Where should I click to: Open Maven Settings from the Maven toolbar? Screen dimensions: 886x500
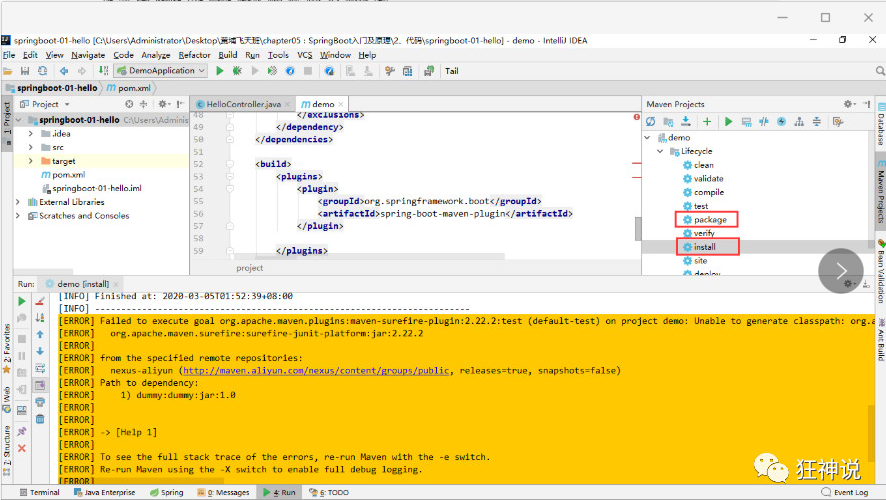(838, 121)
